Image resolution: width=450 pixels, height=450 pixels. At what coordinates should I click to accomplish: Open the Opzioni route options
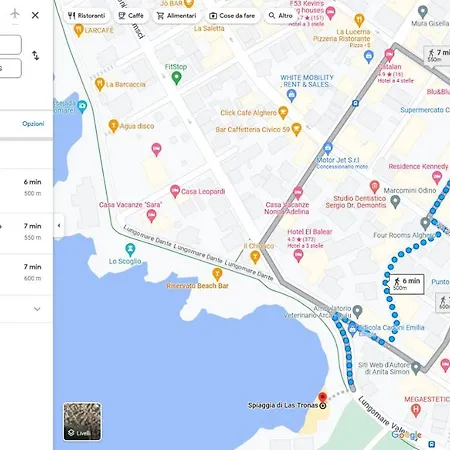pyautogui.click(x=33, y=124)
